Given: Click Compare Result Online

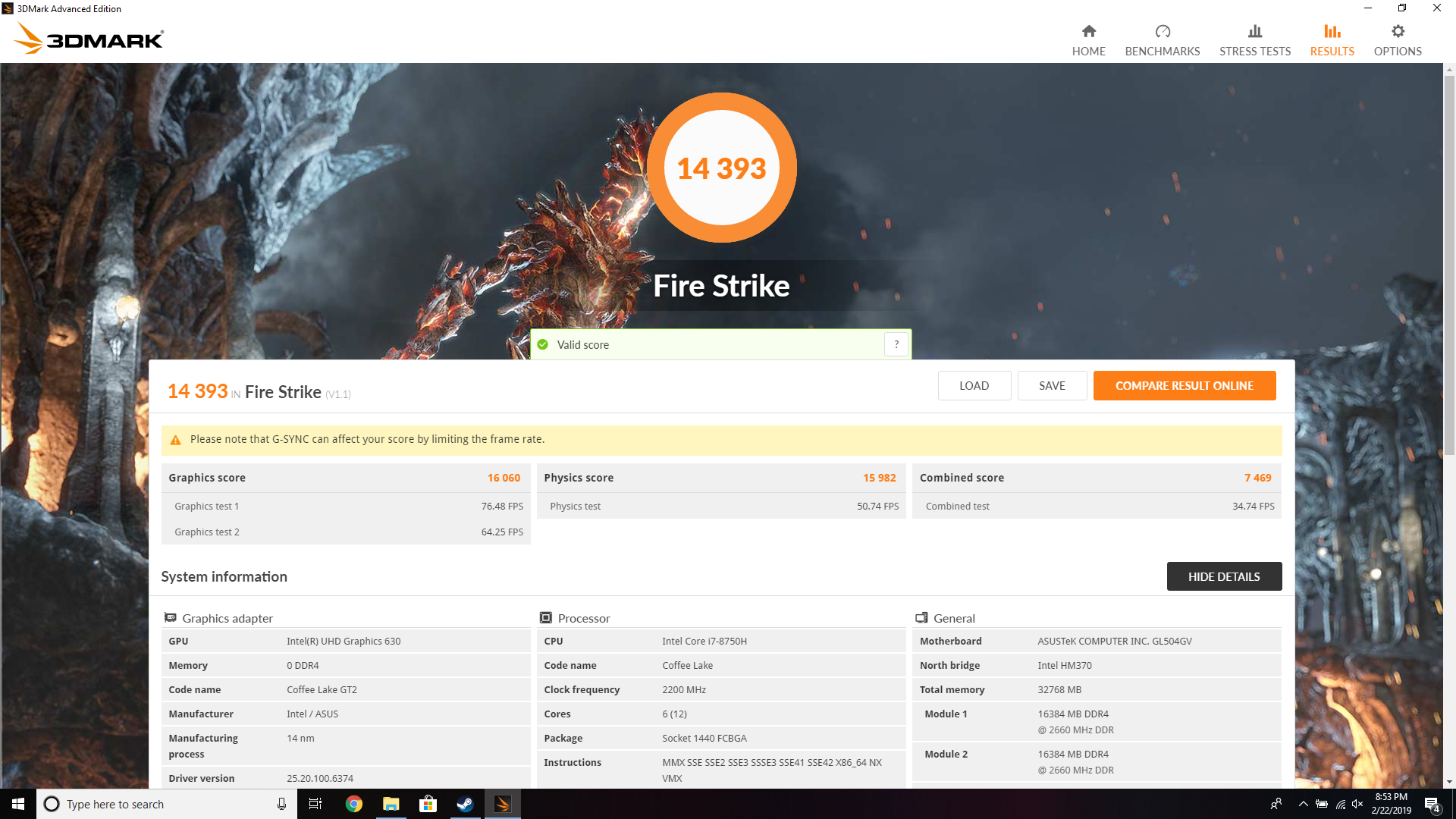Looking at the screenshot, I should pyautogui.click(x=1185, y=385).
